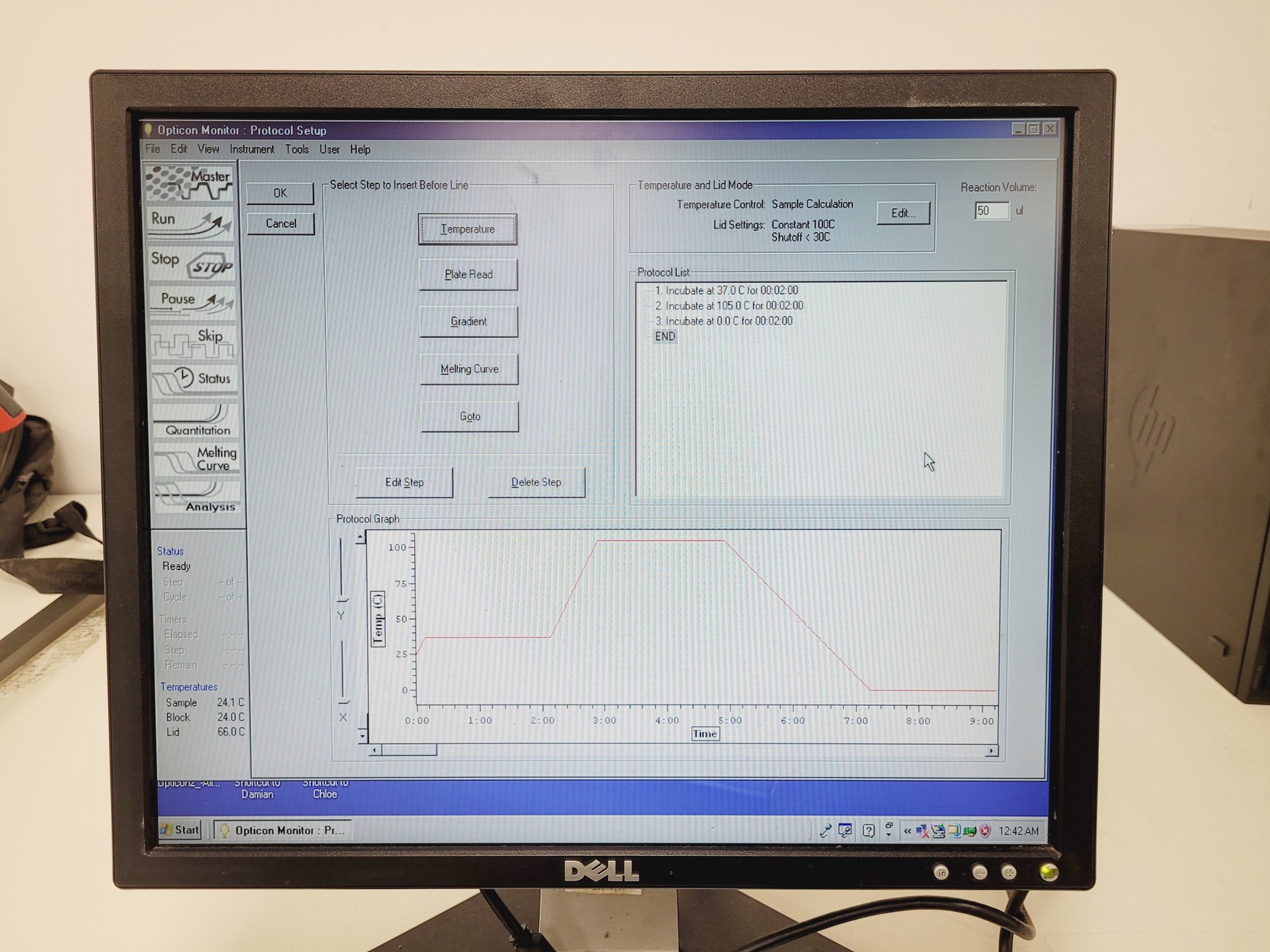The height and width of the screenshot is (952, 1270).
Task: Open the Melting Curve sidebar icon
Action: (x=197, y=459)
